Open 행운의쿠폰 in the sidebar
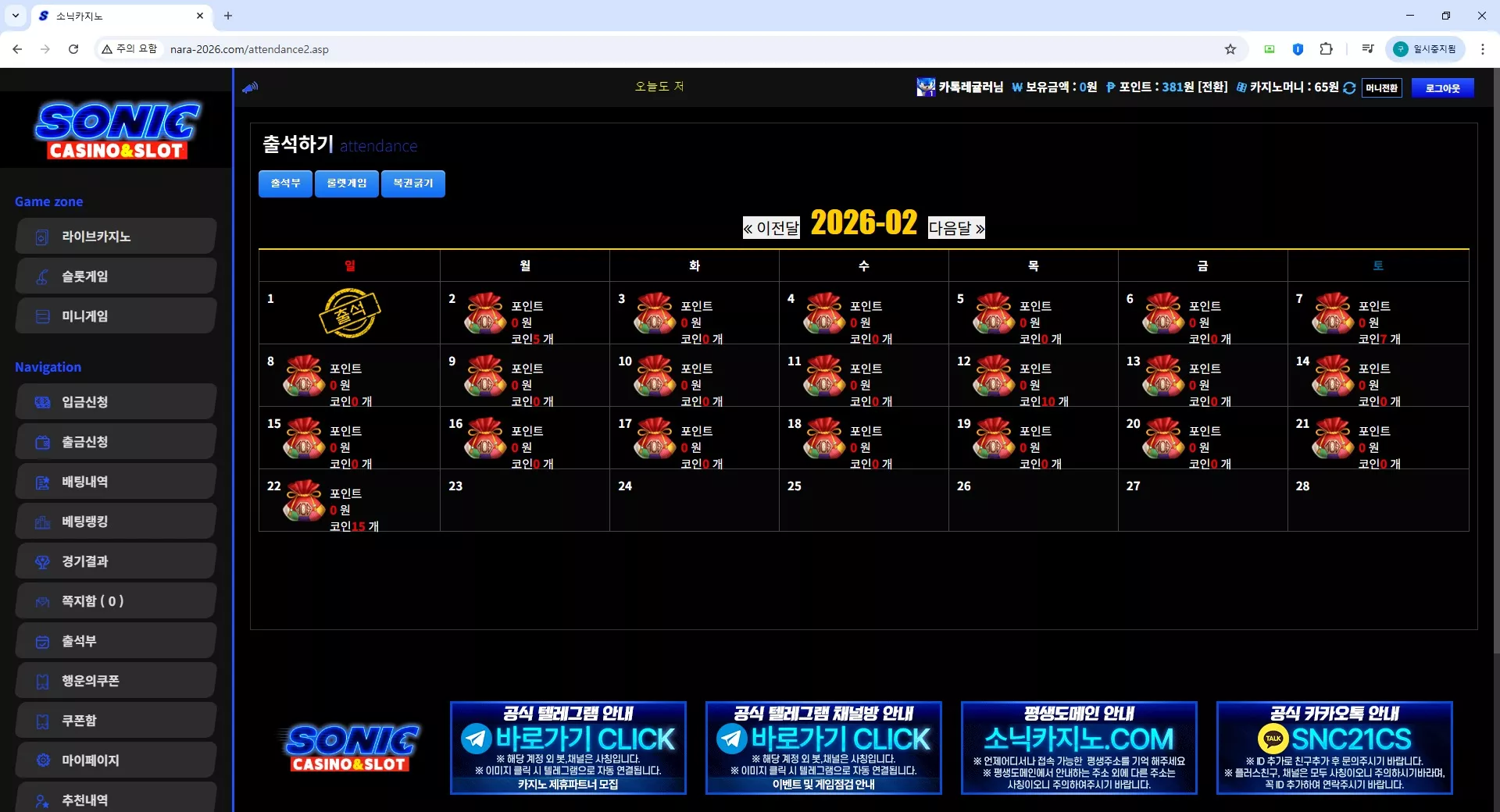The height and width of the screenshot is (812, 1500). tap(116, 680)
